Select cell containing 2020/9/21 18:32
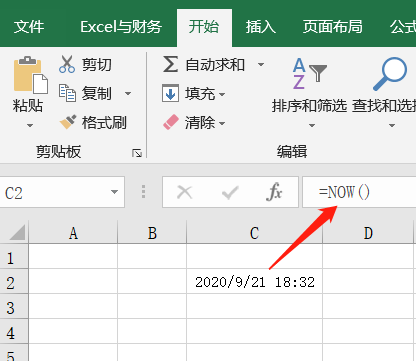 click(255, 281)
